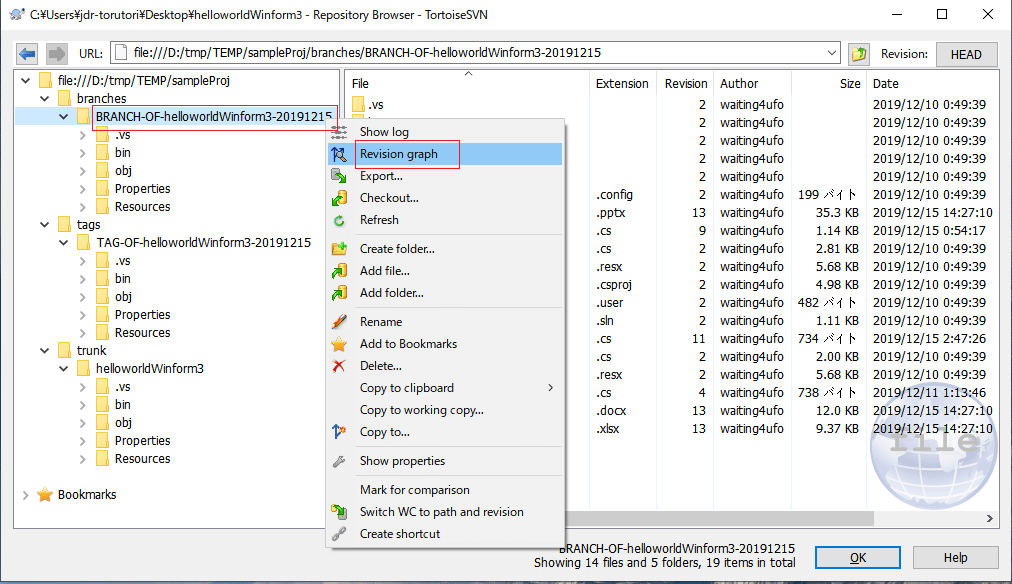This screenshot has width=1012, height=584.
Task: Sort by the Author column header
Action: click(x=752, y=83)
